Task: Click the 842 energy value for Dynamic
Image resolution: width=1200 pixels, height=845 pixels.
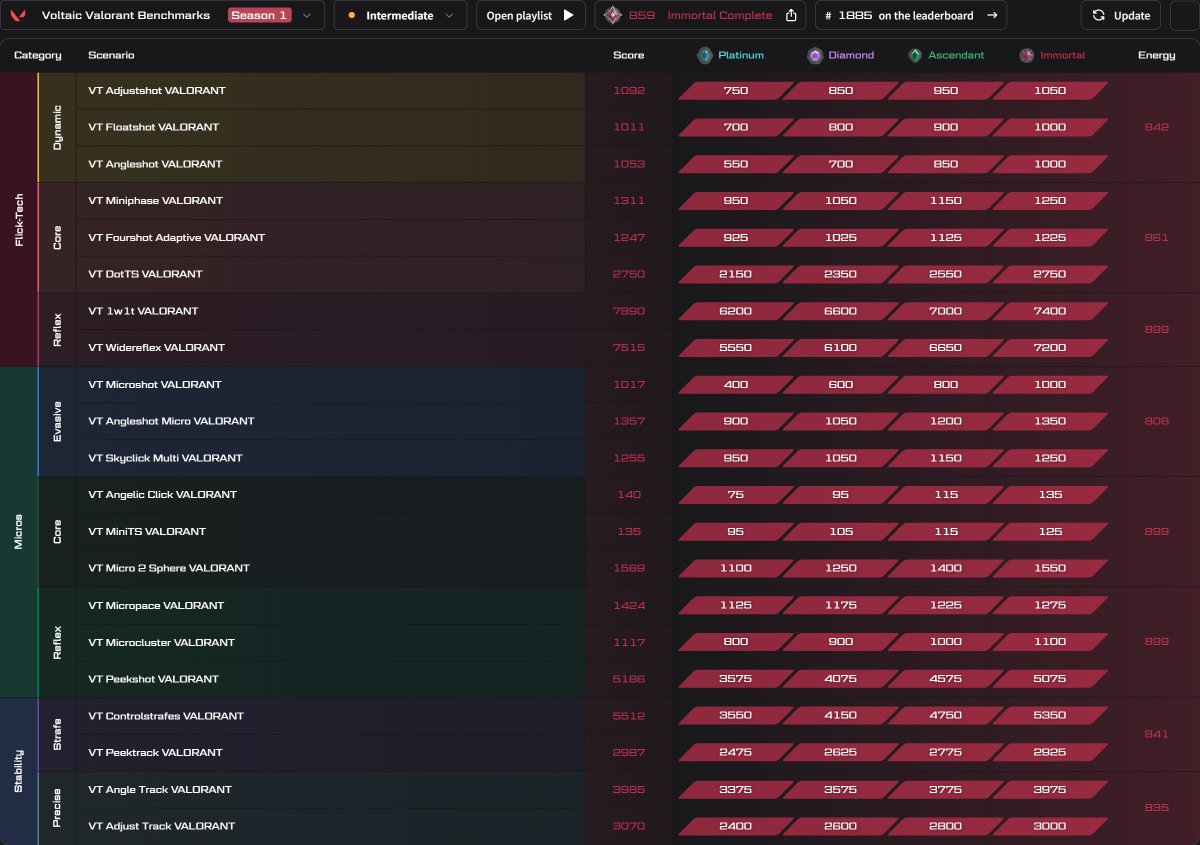Action: (1156, 127)
